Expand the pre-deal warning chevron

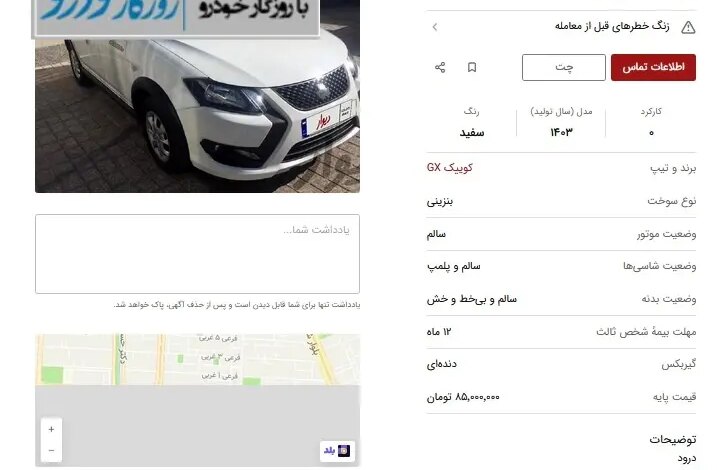435,27
